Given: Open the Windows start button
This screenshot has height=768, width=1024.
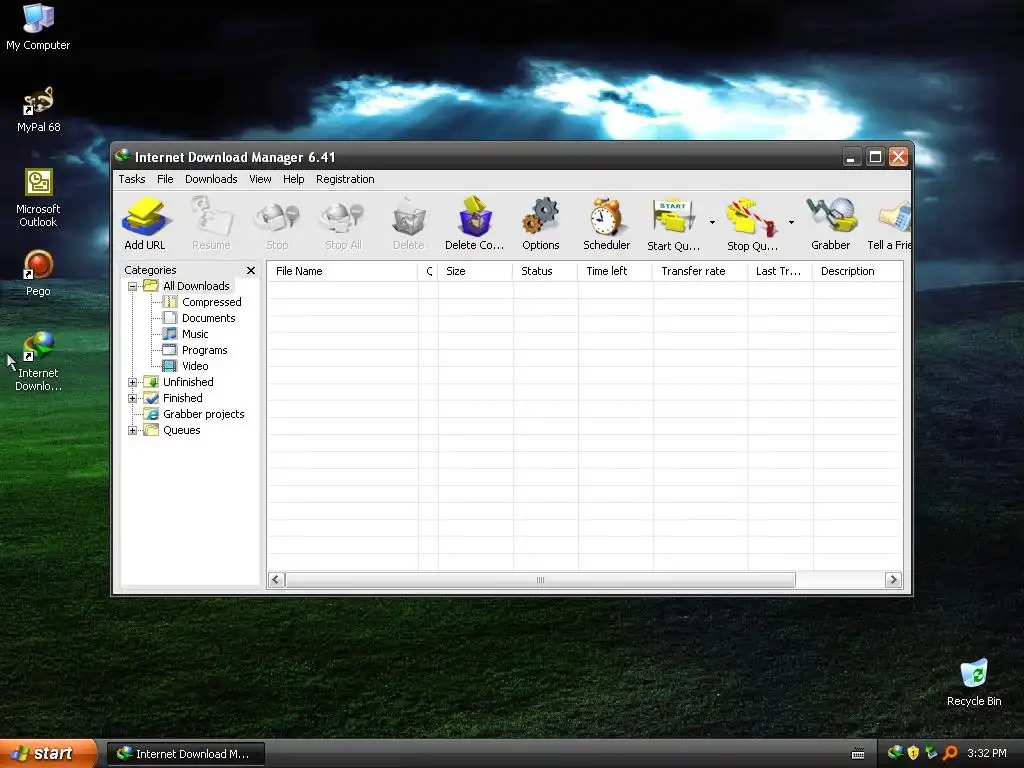Looking at the screenshot, I should [x=48, y=754].
